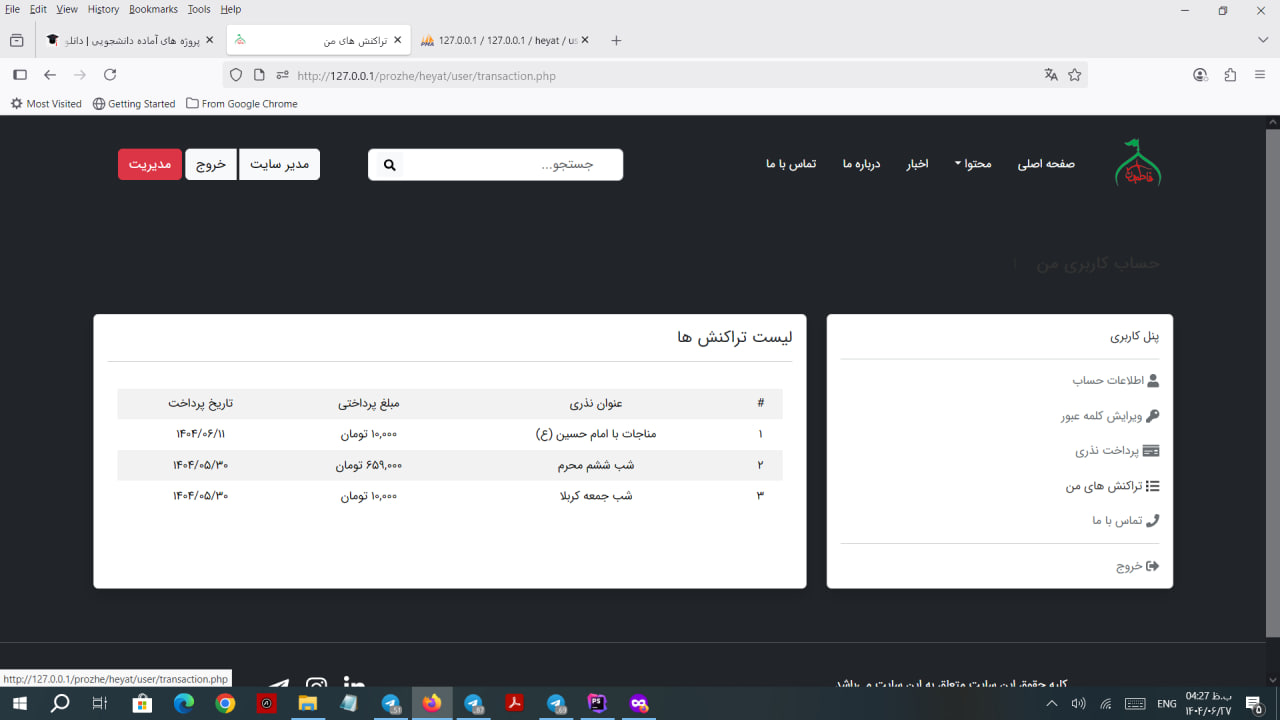This screenshot has height=720, width=1280.
Task: Open the Firefox extensions puzzle icon
Action: point(1230,75)
